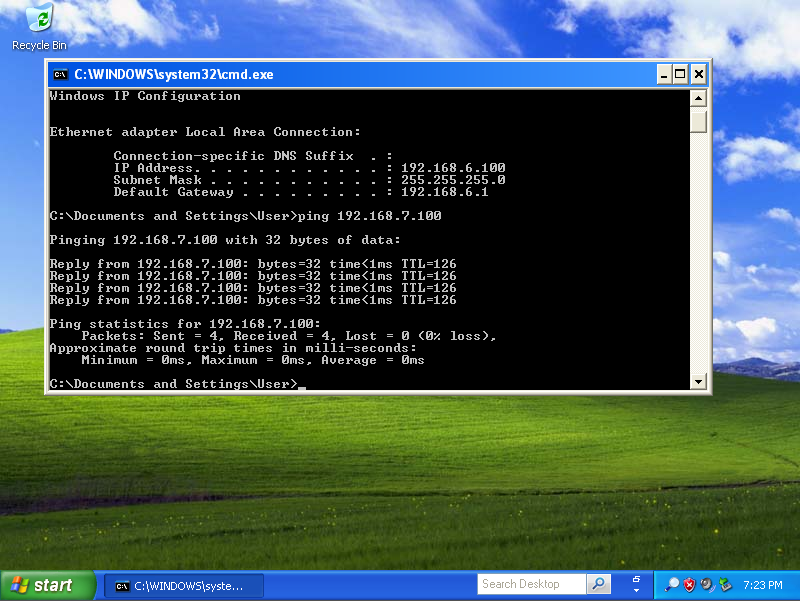Select the Recycle Bin desktop icon
This screenshot has height=601, width=800.
pos(39,27)
